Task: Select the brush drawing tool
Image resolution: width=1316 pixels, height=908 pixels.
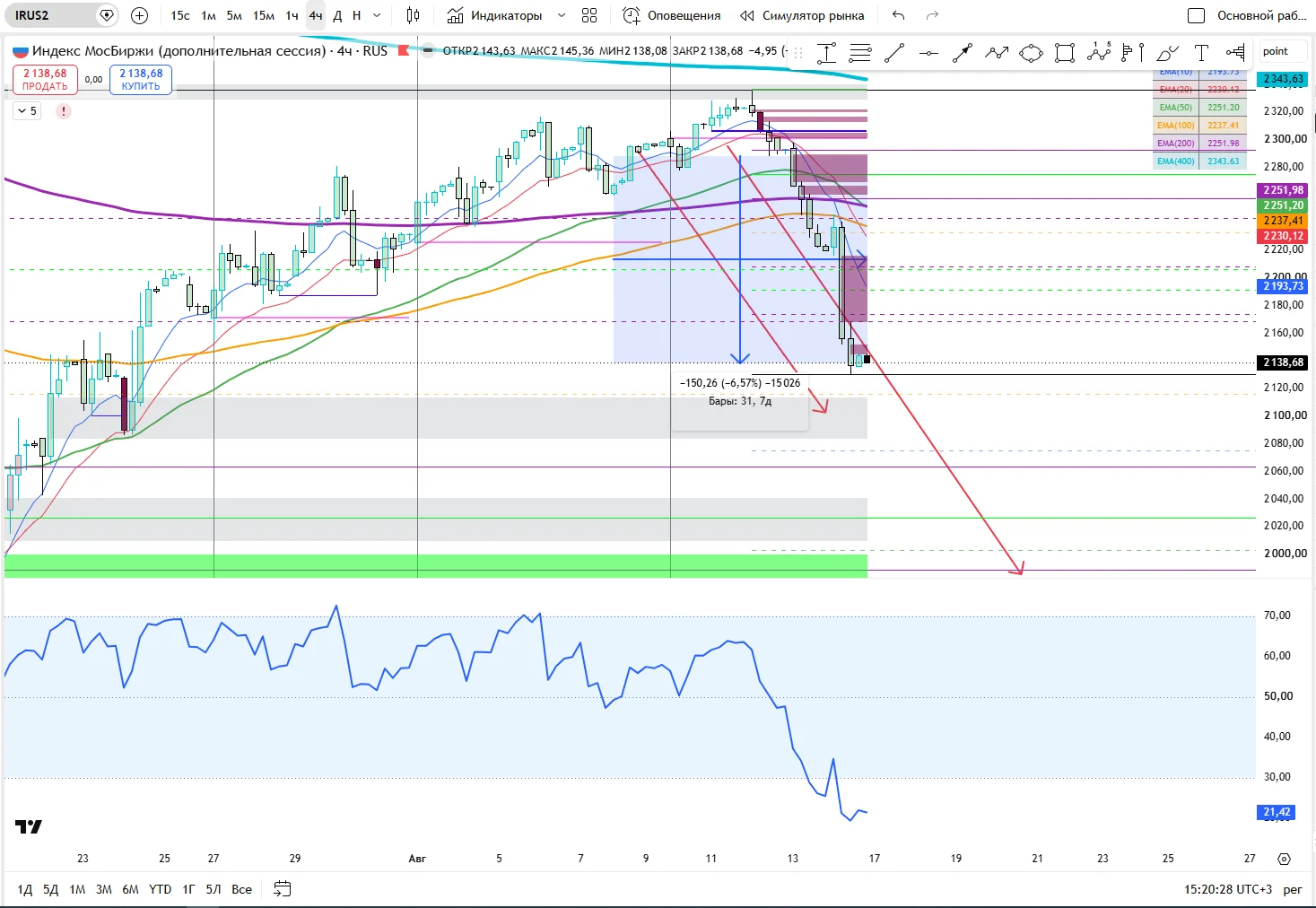Action: pyautogui.click(x=1167, y=53)
